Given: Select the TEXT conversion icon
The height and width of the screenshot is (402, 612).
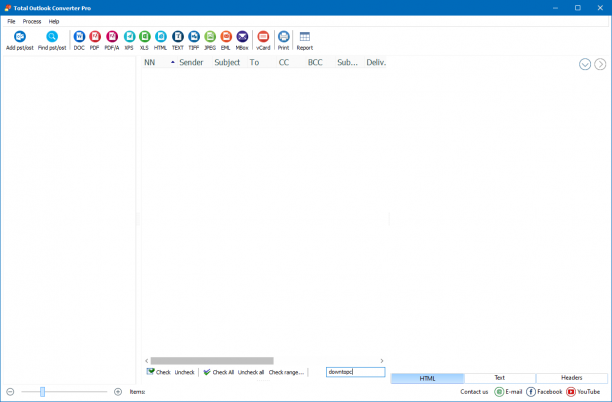Looking at the screenshot, I should pyautogui.click(x=178, y=37).
